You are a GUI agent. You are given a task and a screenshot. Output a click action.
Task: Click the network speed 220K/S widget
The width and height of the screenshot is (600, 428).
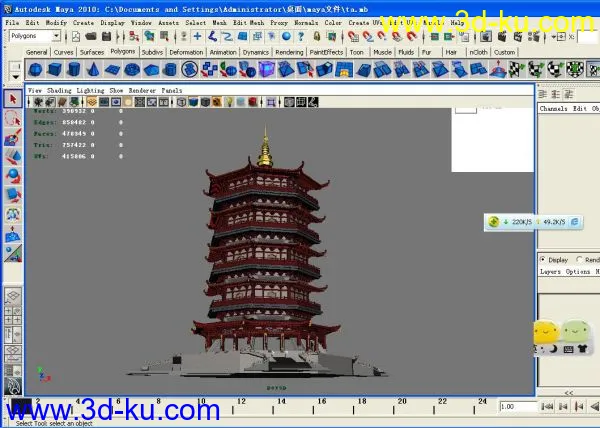[534, 222]
